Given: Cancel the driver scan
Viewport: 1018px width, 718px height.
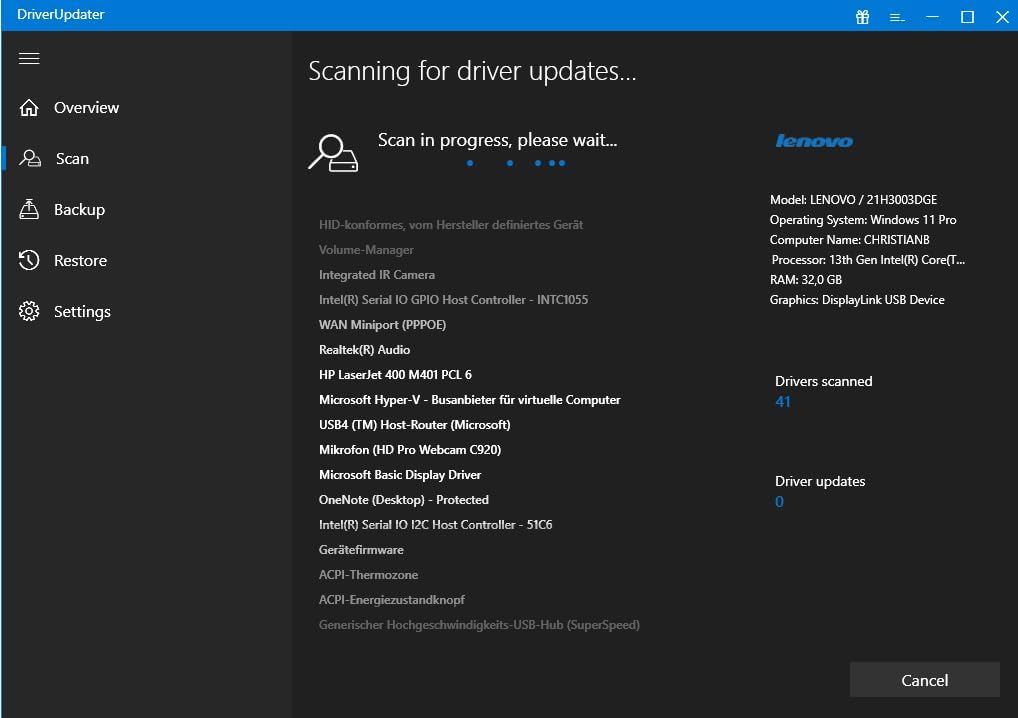Looking at the screenshot, I should 925,680.
